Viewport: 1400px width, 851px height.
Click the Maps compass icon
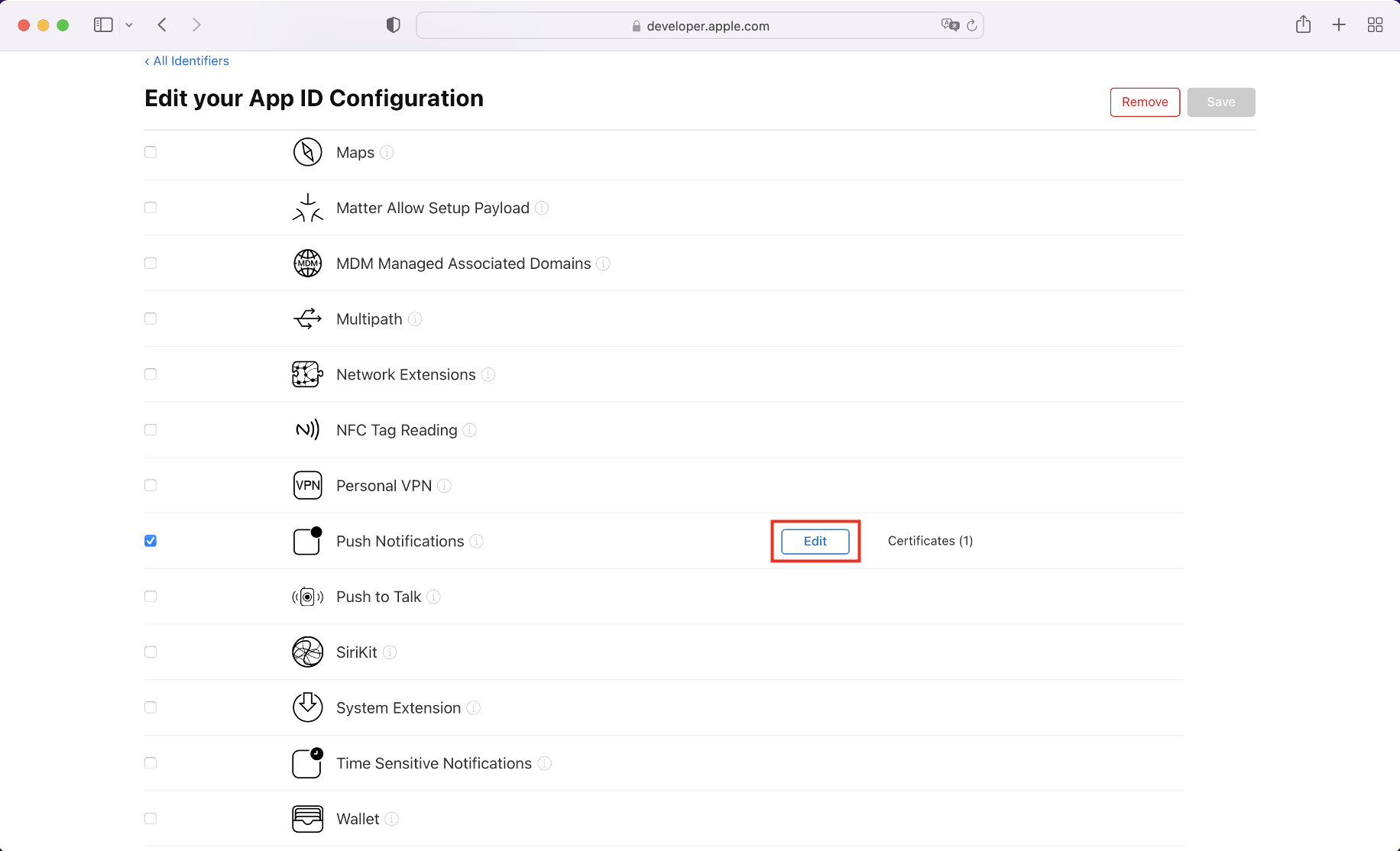(307, 152)
